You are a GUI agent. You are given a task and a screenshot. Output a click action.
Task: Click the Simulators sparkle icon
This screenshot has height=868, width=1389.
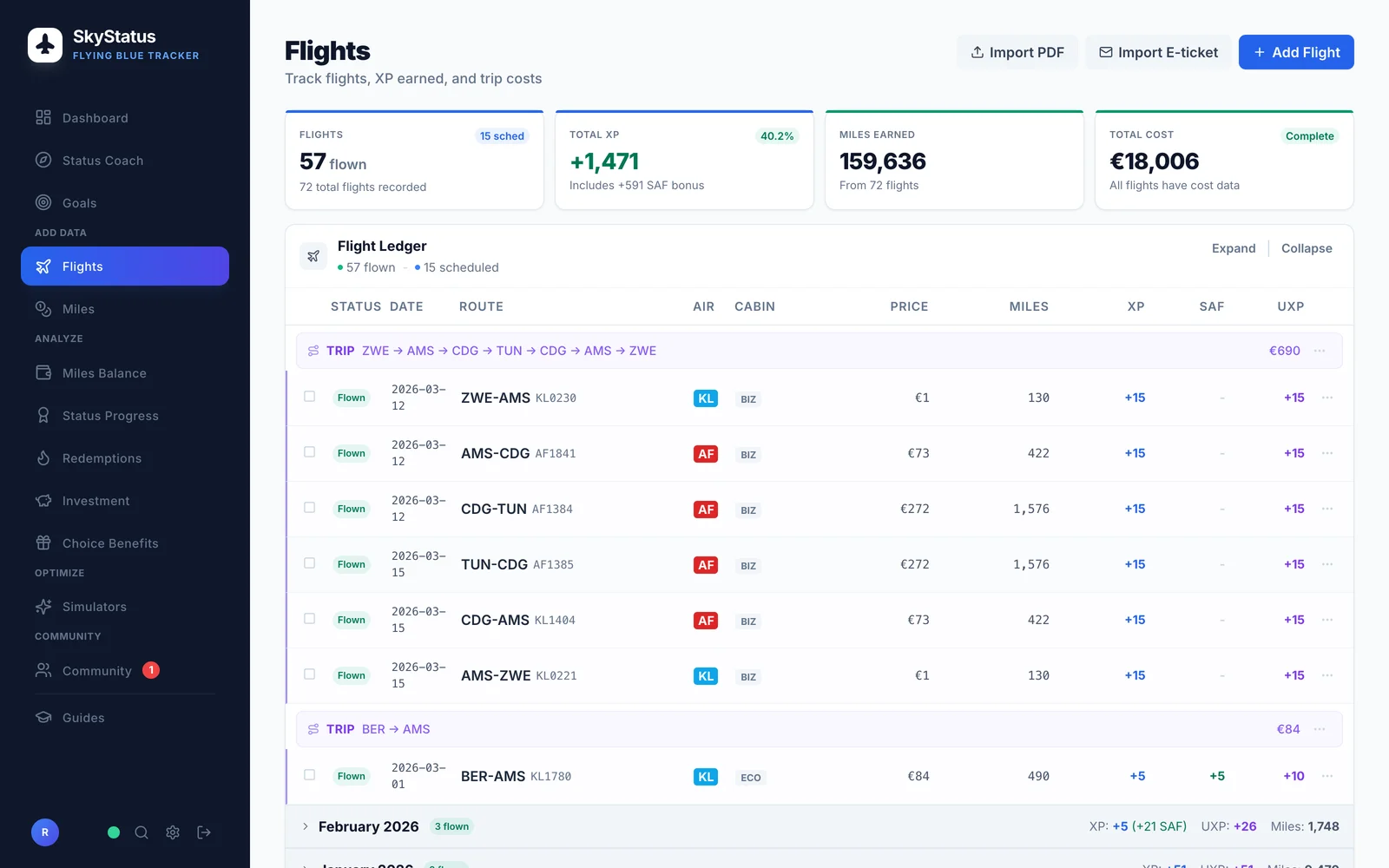(x=43, y=607)
